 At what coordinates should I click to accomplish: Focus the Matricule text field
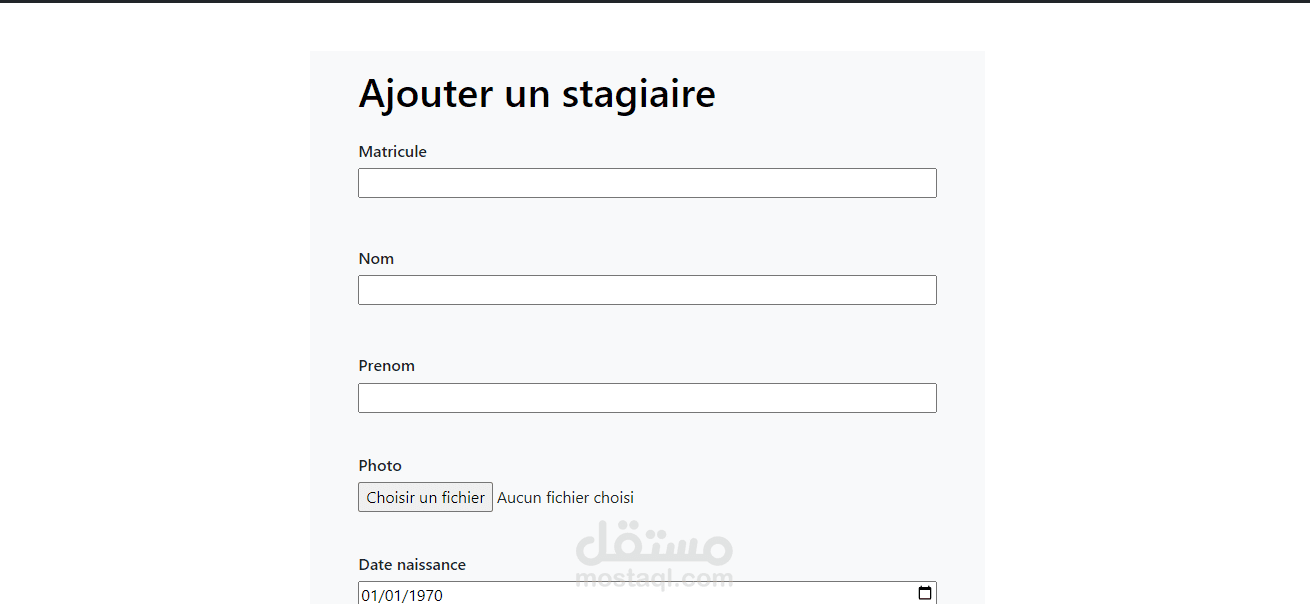click(647, 183)
